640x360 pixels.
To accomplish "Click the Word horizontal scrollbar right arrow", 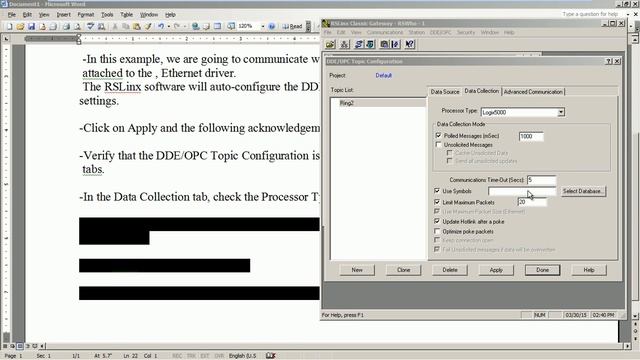I will pyautogui.click(x=628, y=346).
